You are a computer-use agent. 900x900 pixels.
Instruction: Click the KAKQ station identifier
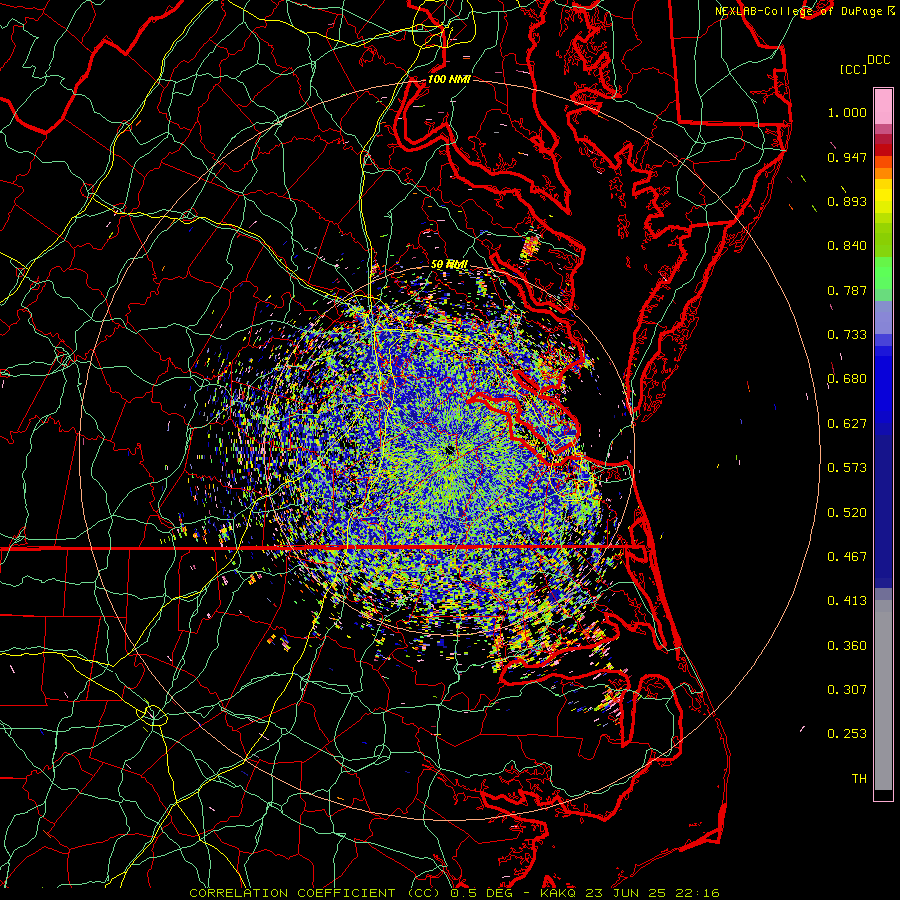pyautogui.click(x=560, y=893)
